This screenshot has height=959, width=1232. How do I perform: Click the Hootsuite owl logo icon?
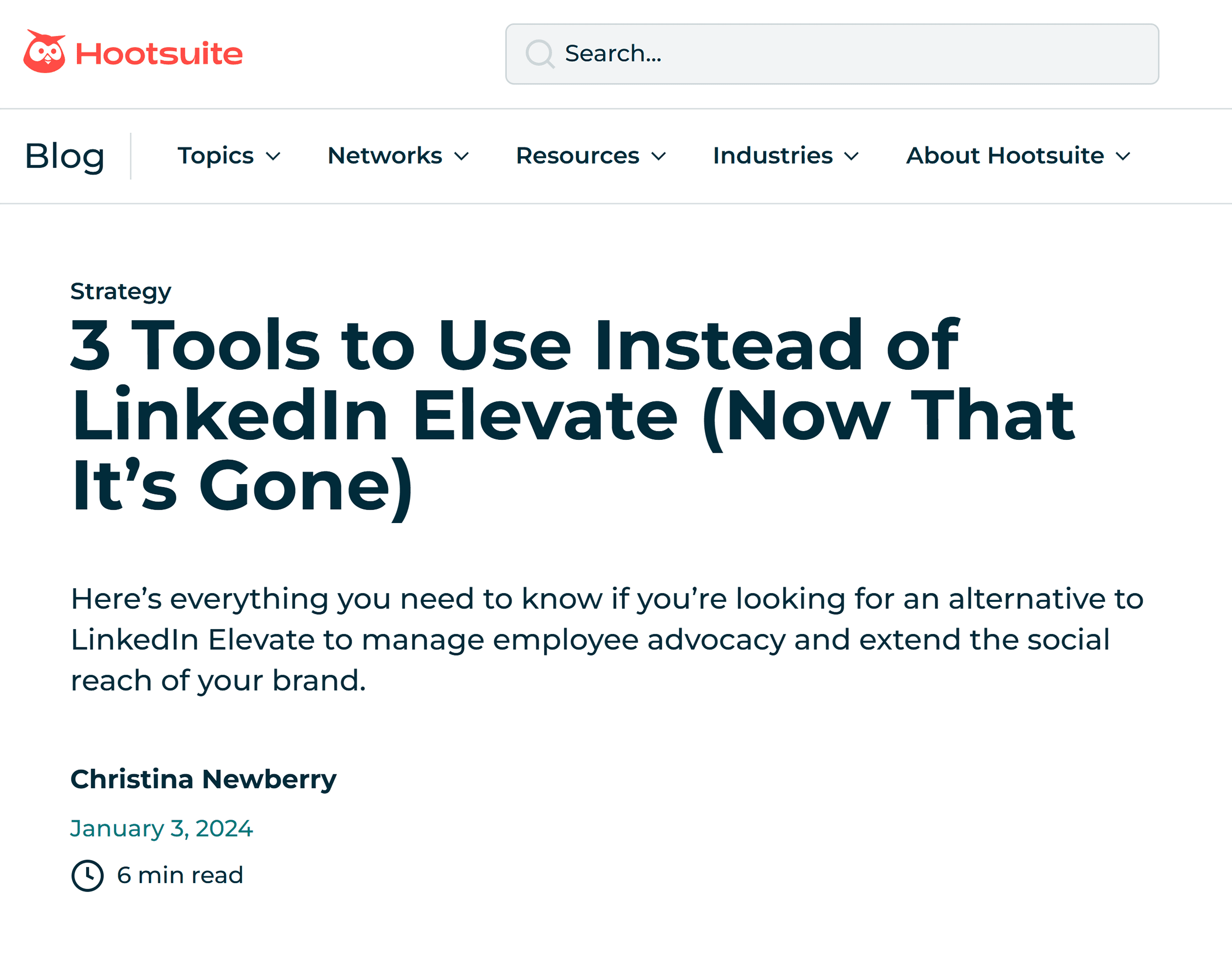coord(44,51)
